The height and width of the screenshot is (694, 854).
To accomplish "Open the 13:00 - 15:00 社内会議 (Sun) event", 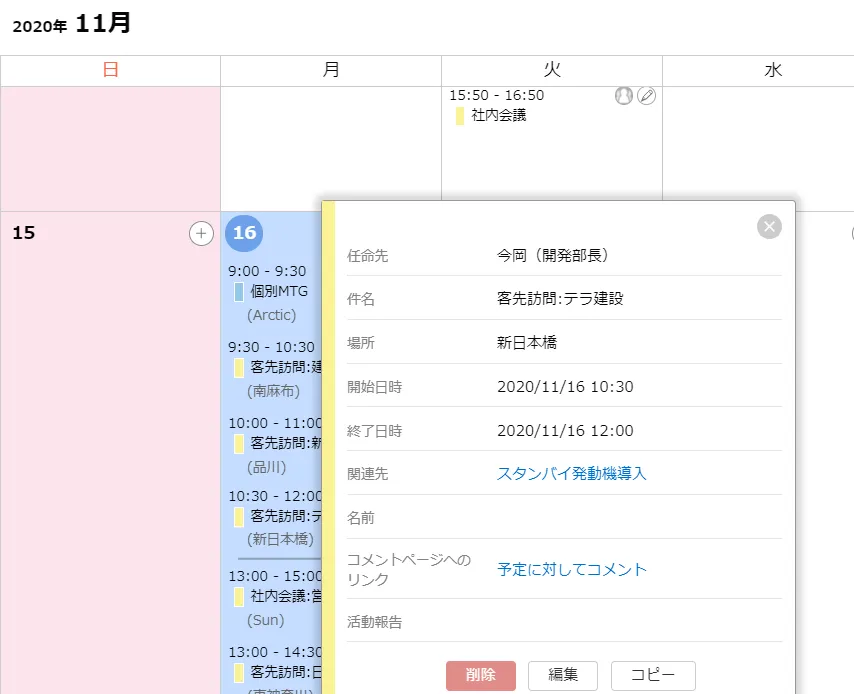I will coord(273,598).
